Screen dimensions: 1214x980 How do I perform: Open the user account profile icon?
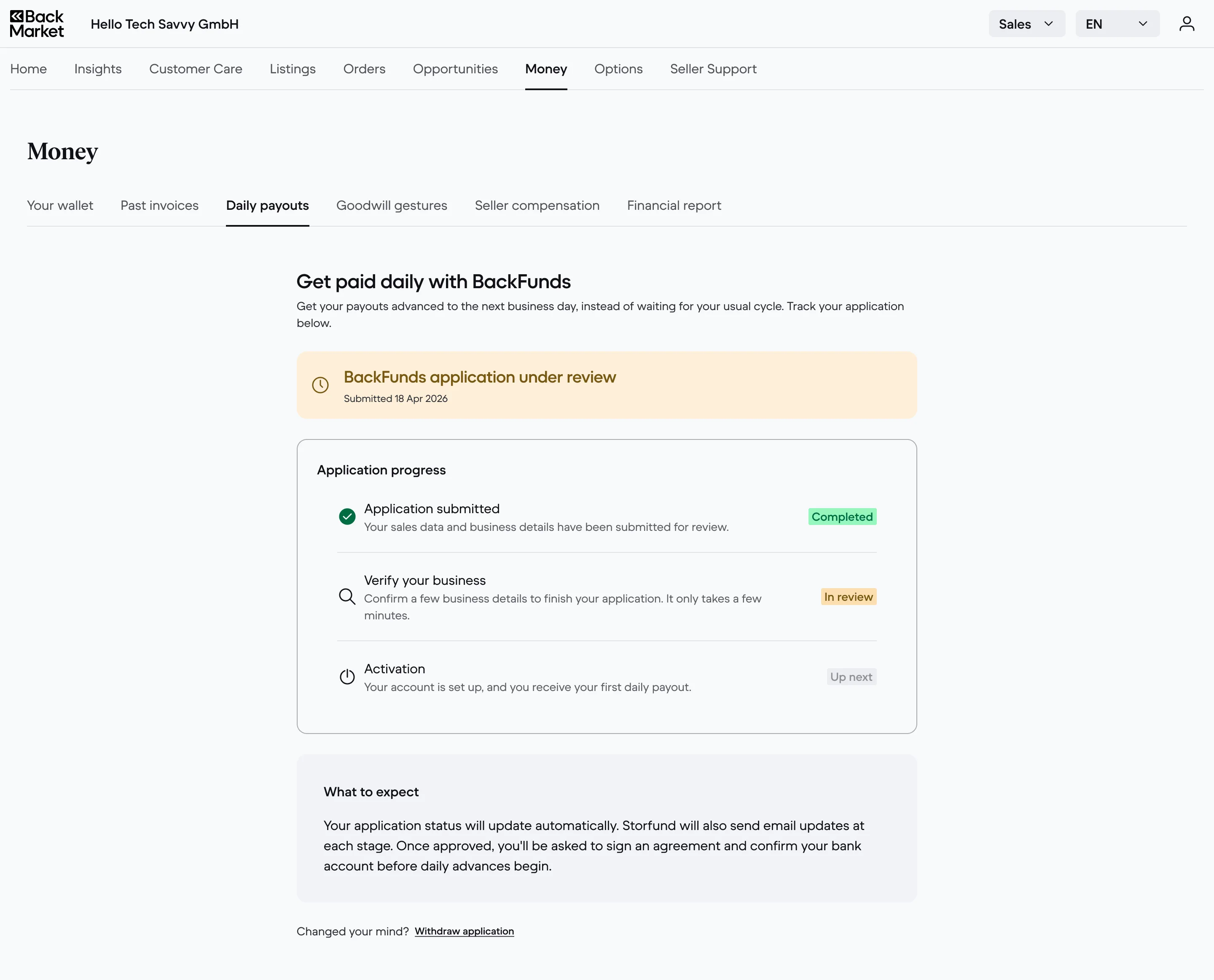click(1186, 24)
